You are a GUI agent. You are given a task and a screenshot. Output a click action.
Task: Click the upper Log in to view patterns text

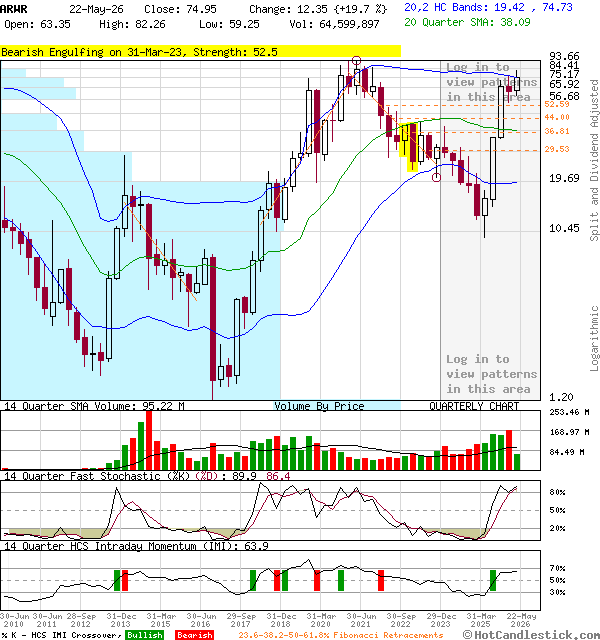491,82
